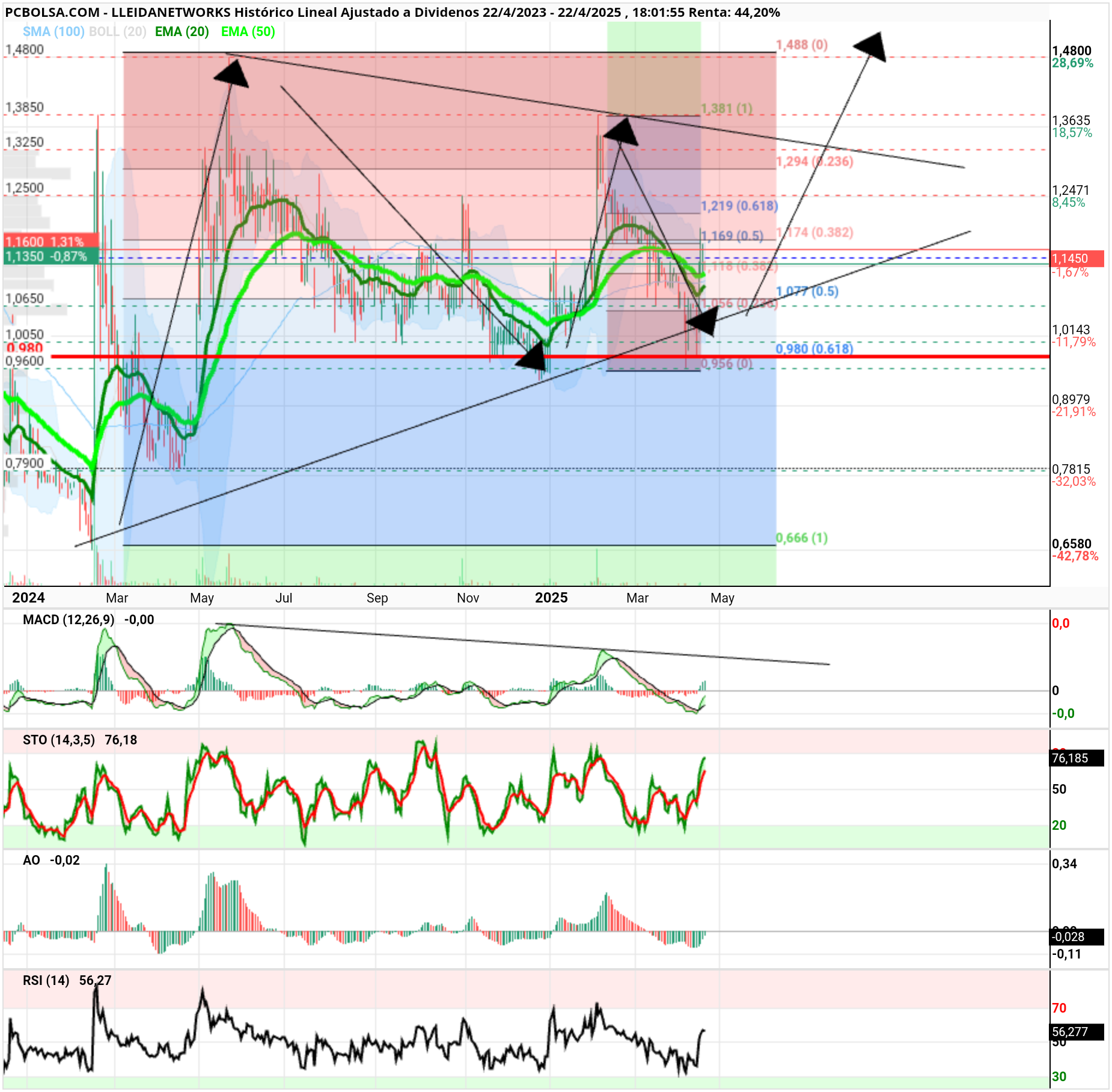This screenshot has width=1112, height=1092.
Task: Click the 2025 time axis label
Action: coord(551,598)
